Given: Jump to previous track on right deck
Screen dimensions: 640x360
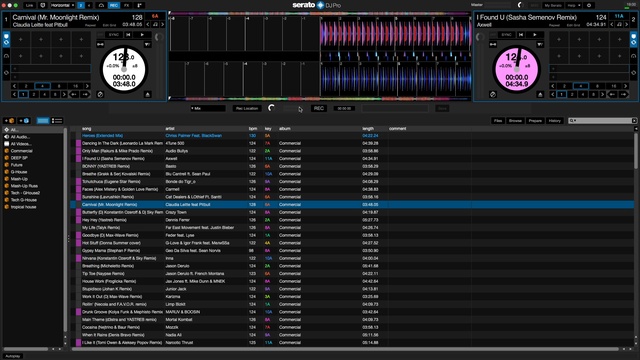Looking at the screenshot, I should click(x=521, y=35).
